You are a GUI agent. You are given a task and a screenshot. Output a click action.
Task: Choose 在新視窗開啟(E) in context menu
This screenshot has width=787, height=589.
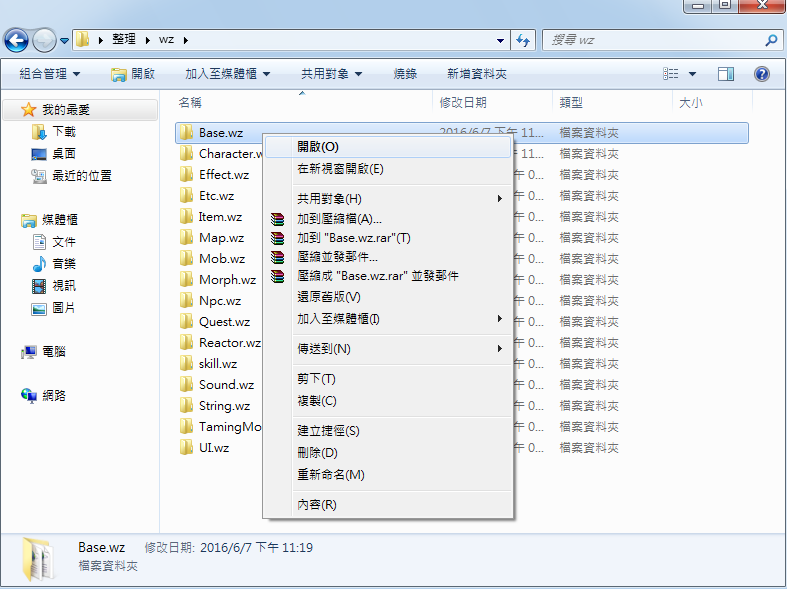[387, 169]
